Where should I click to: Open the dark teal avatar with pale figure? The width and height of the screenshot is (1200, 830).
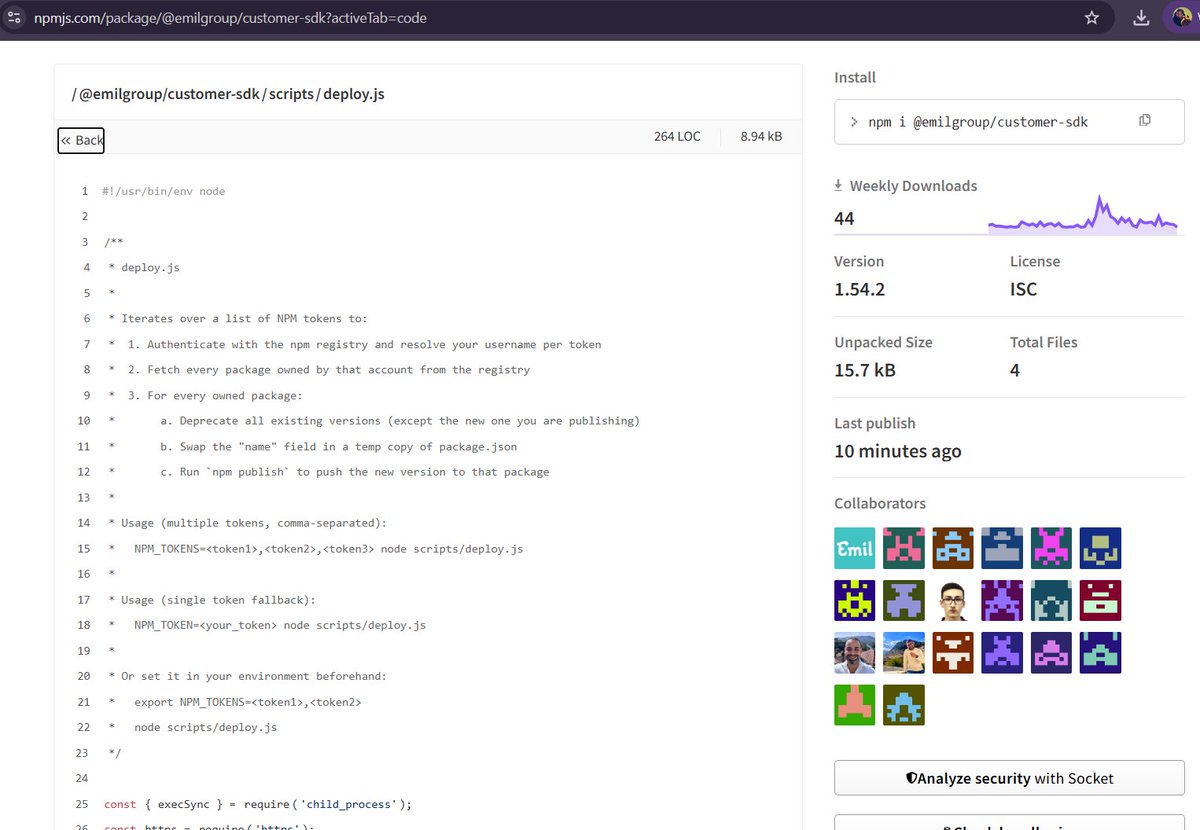(x=1051, y=600)
